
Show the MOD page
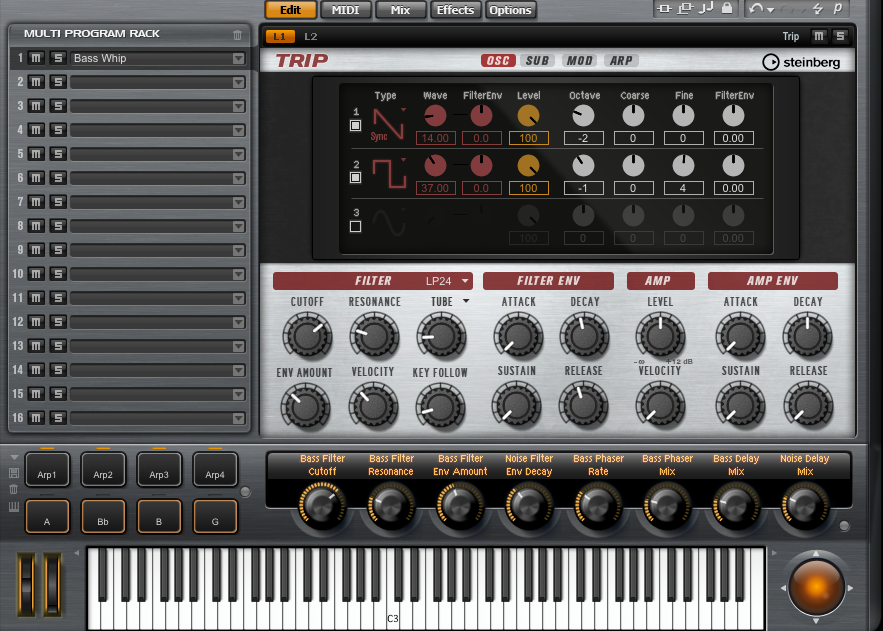tap(579, 60)
